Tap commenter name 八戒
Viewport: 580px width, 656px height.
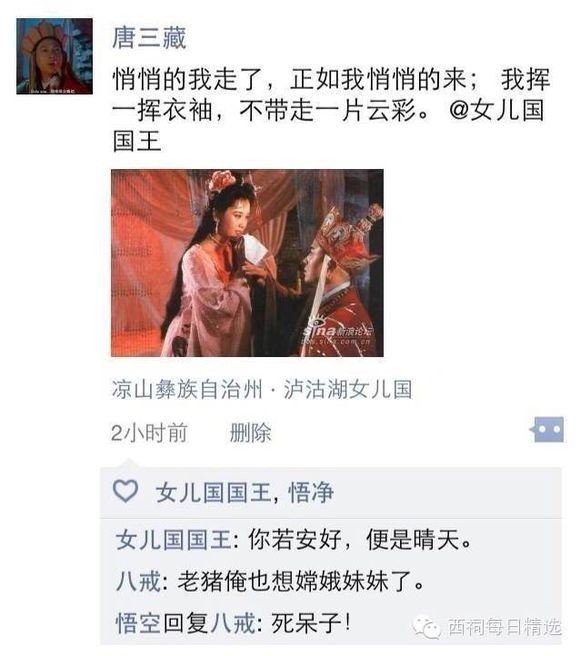click(139, 581)
